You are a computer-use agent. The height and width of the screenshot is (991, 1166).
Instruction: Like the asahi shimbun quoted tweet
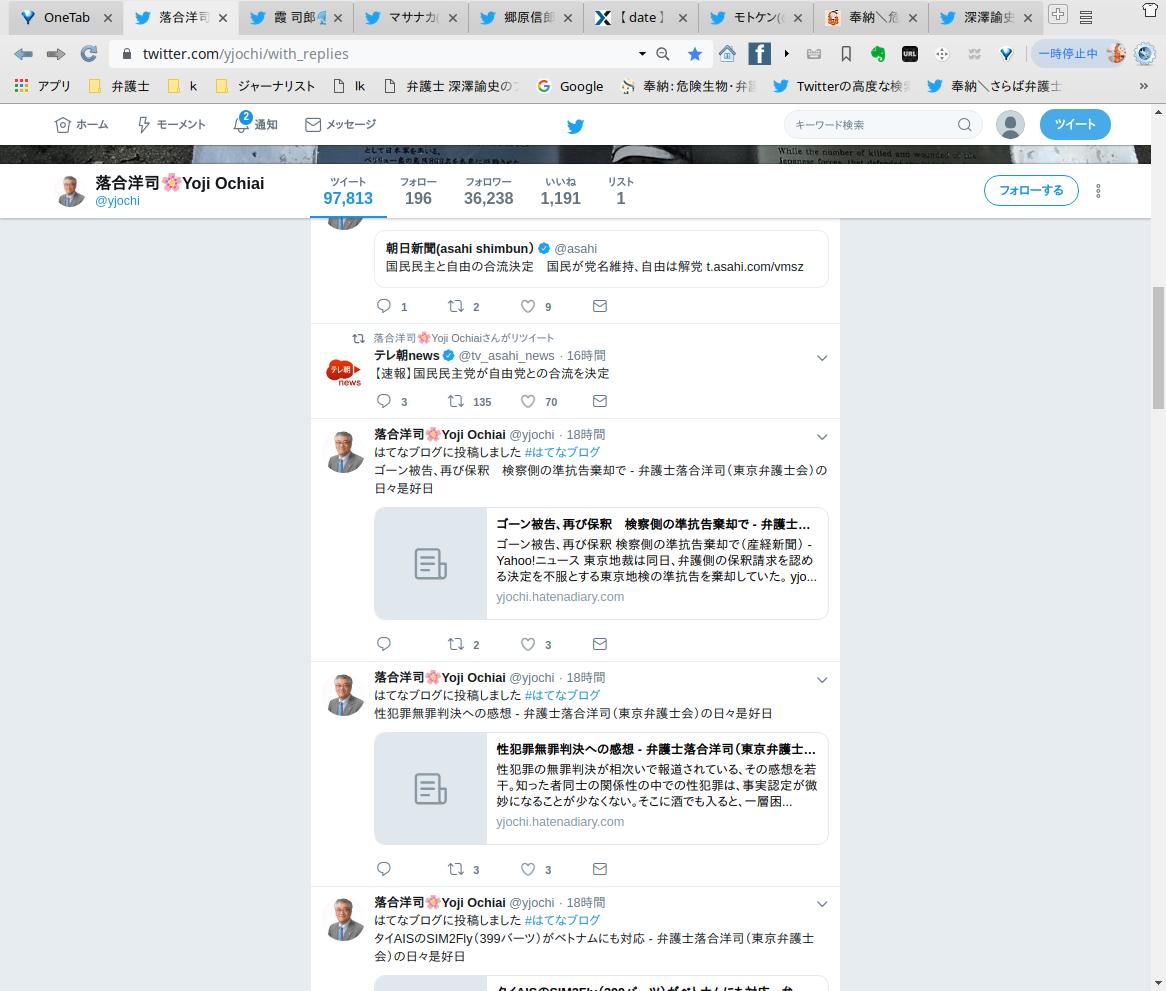[x=527, y=306]
